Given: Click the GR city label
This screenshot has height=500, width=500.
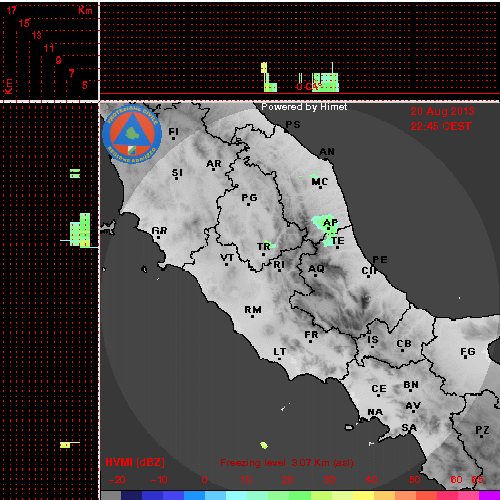Looking at the screenshot, I should click(159, 230).
